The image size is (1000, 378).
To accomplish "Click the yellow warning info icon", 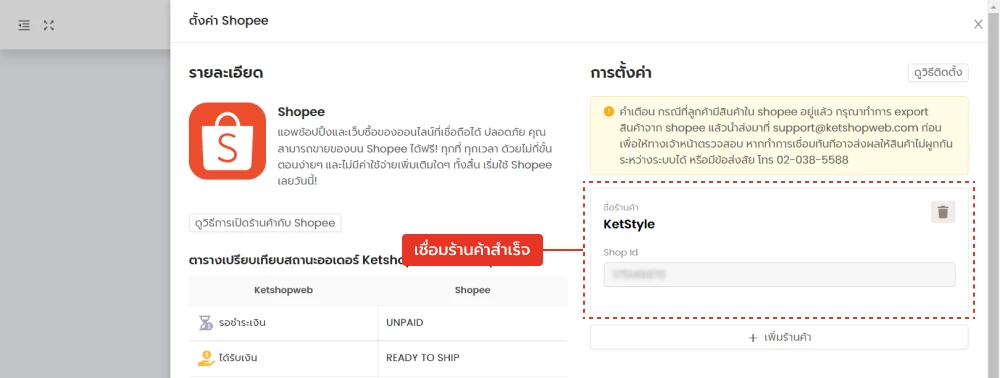I will (x=608, y=111).
